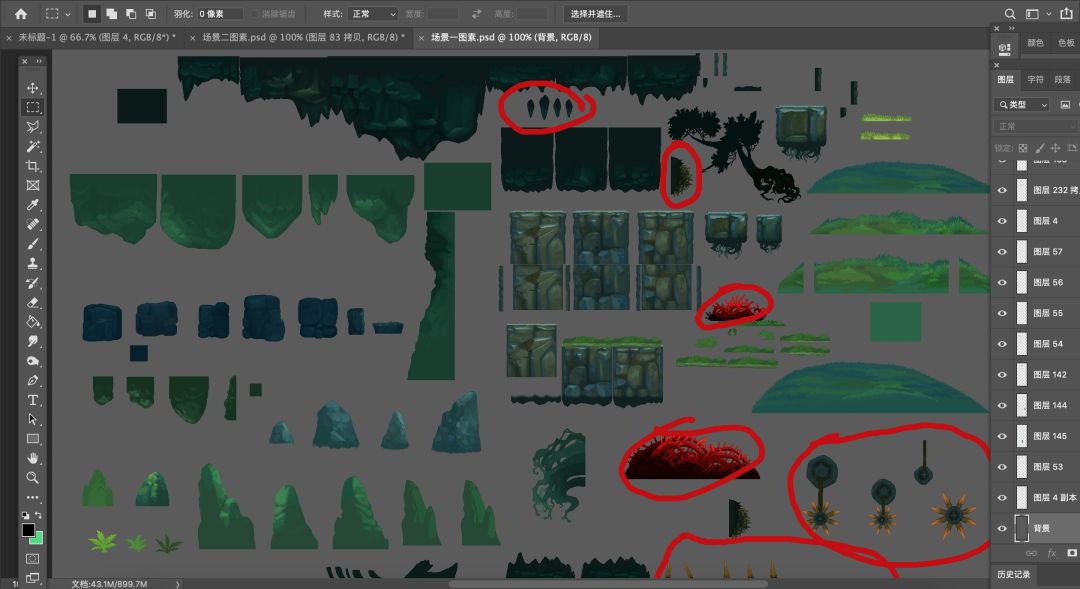Open the 段落 panel tab
The width and height of the screenshot is (1080, 589).
click(x=1063, y=80)
